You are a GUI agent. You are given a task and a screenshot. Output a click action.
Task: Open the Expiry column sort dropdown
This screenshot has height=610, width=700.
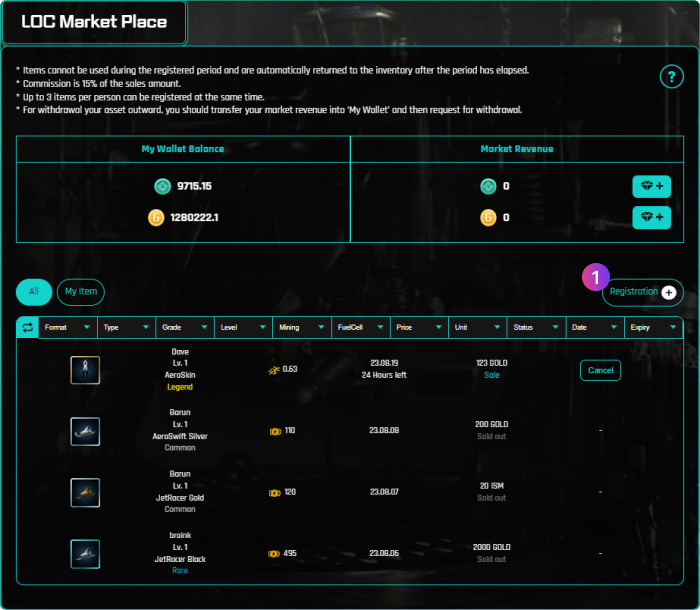[x=674, y=327]
